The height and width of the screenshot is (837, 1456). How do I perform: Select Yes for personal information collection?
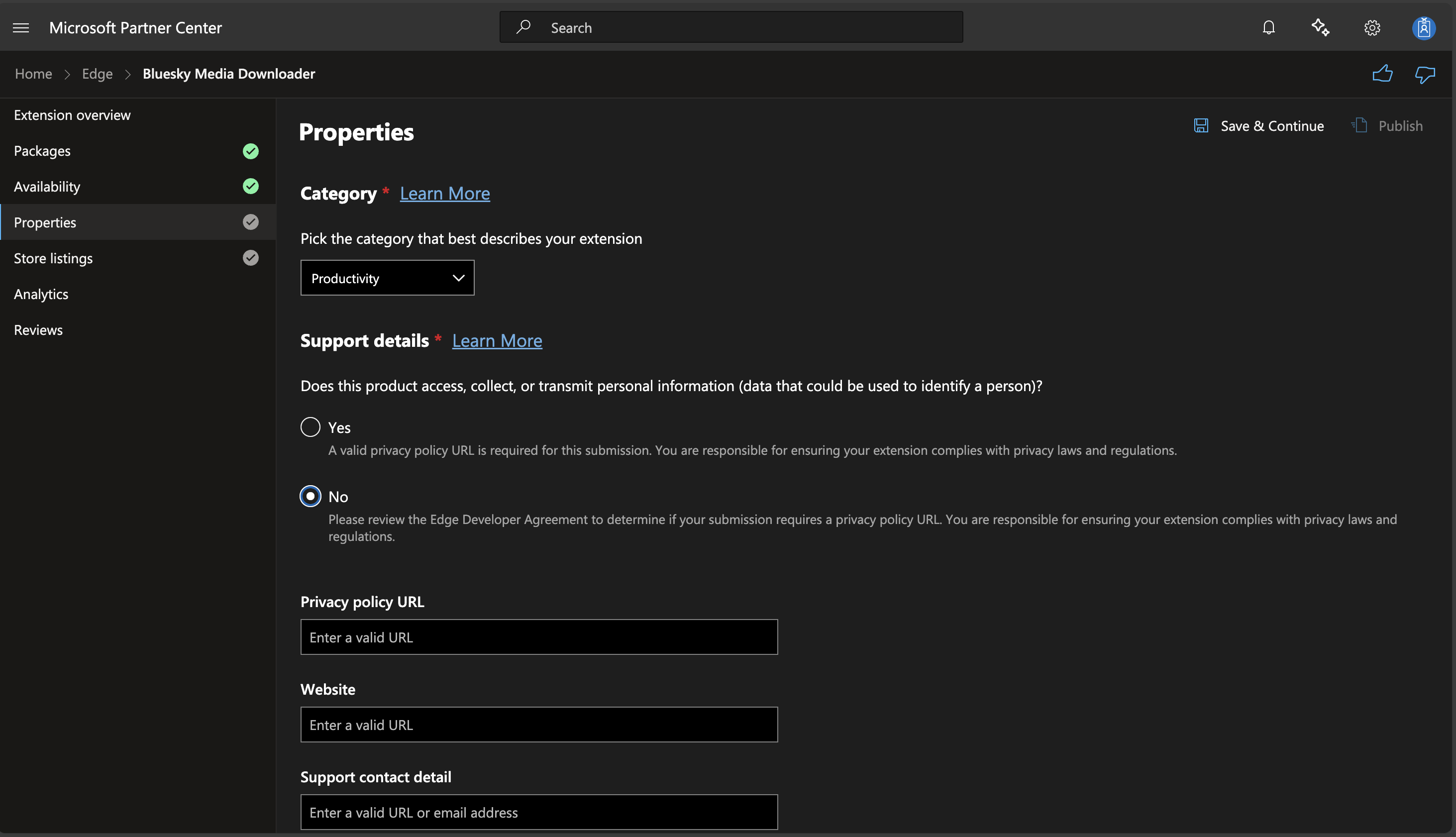click(x=310, y=426)
